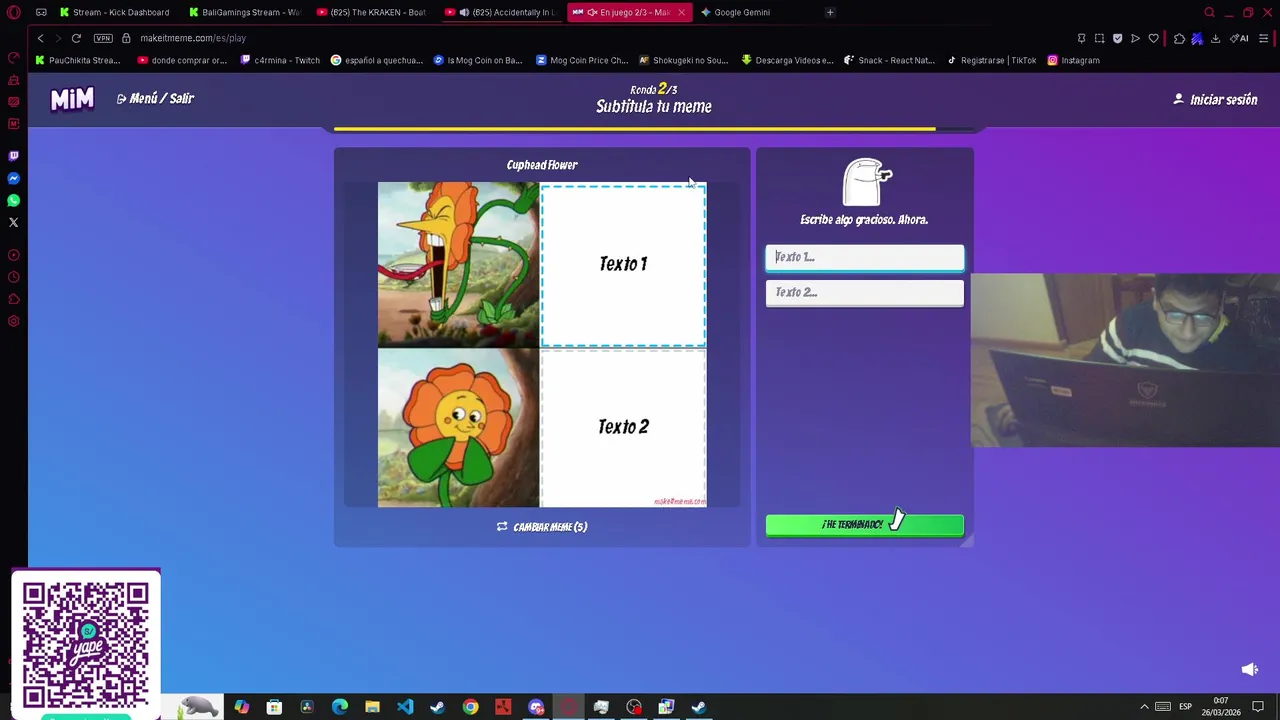This screenshot has height=720, width=1280.
Task: Open the sidebar player icon
Action: (x=13, y=255)
